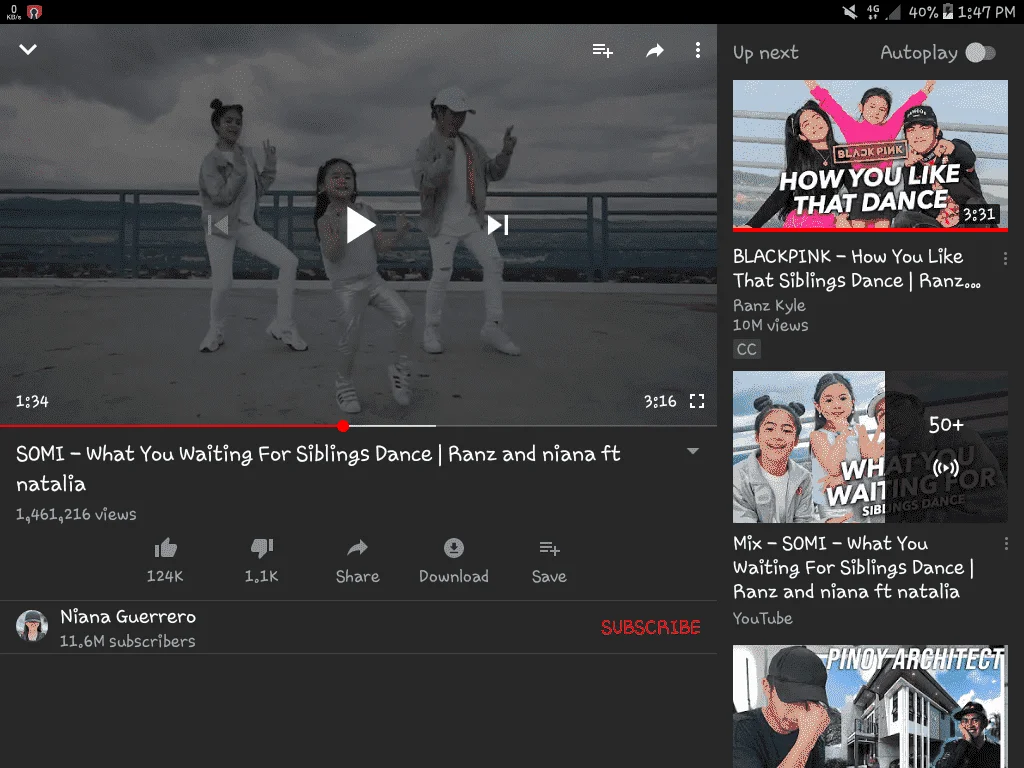Screen dimensions: 1024x768
Task: Open Niana Guerrero channel avatar
Action: point(32,626)
